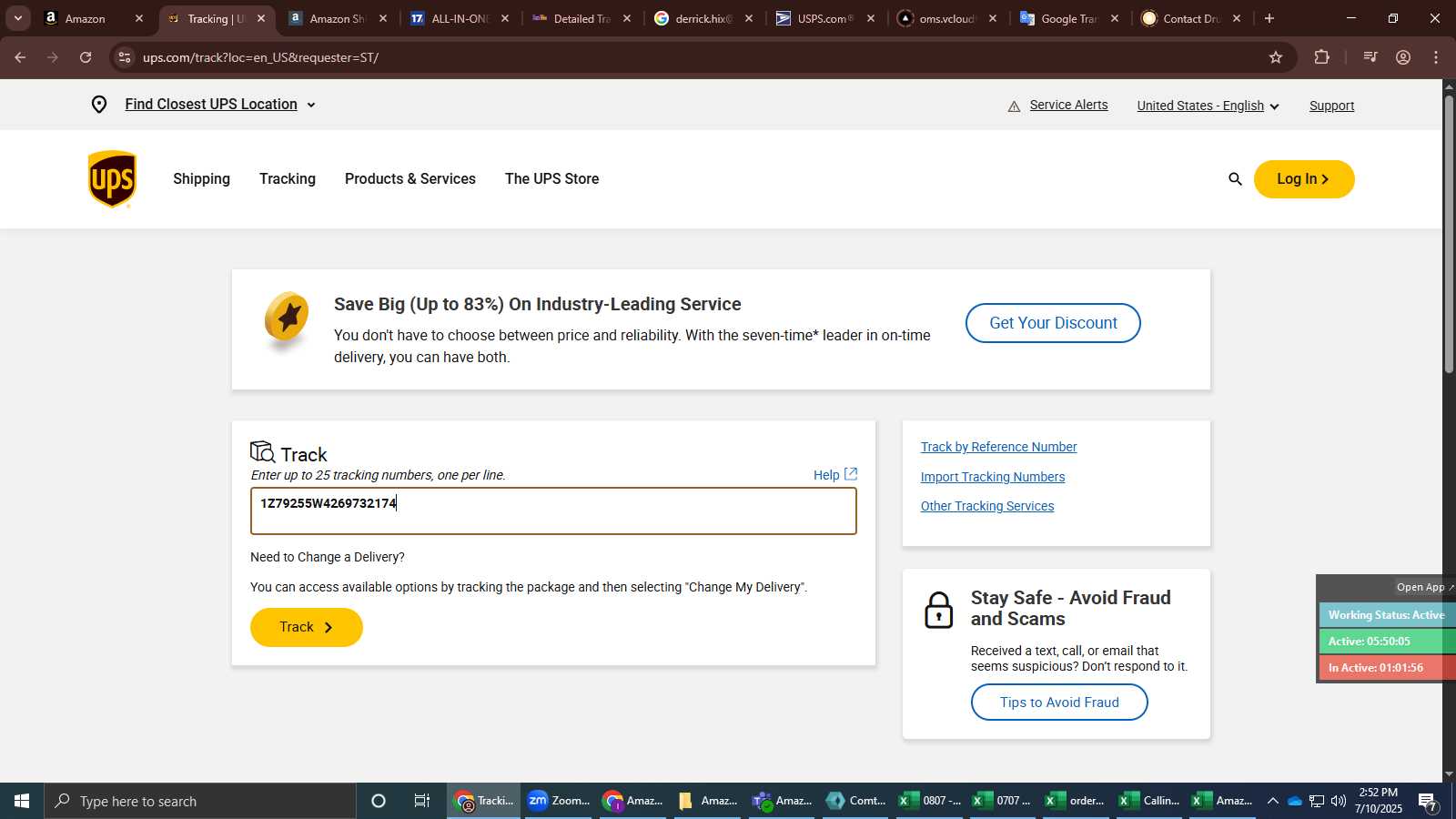Viewport: 1456px width, 819px height.
Task: Open the notifications center icon
Action: [1428, 802]
